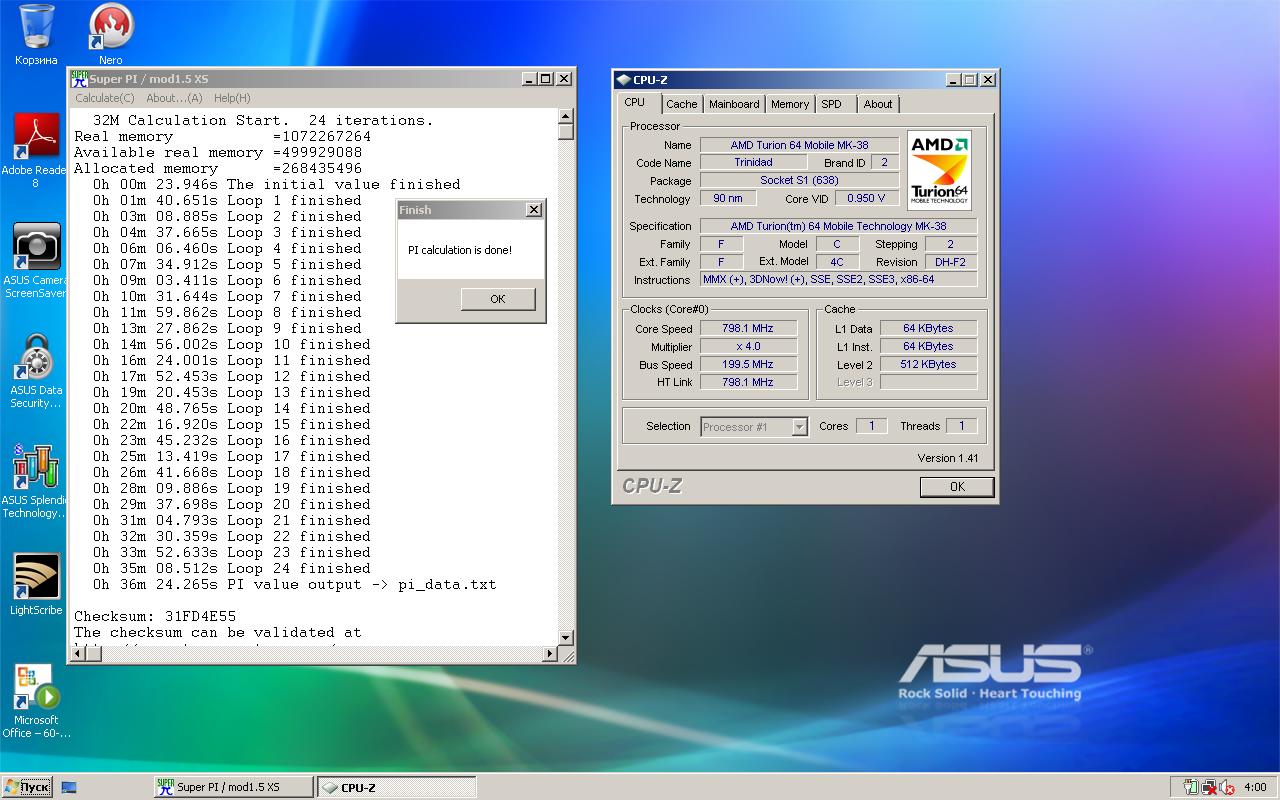Viewport: 1280px width, 800px height.
Task: Click the Code Name value 'Trinidad'
Action: pos(753,162)
